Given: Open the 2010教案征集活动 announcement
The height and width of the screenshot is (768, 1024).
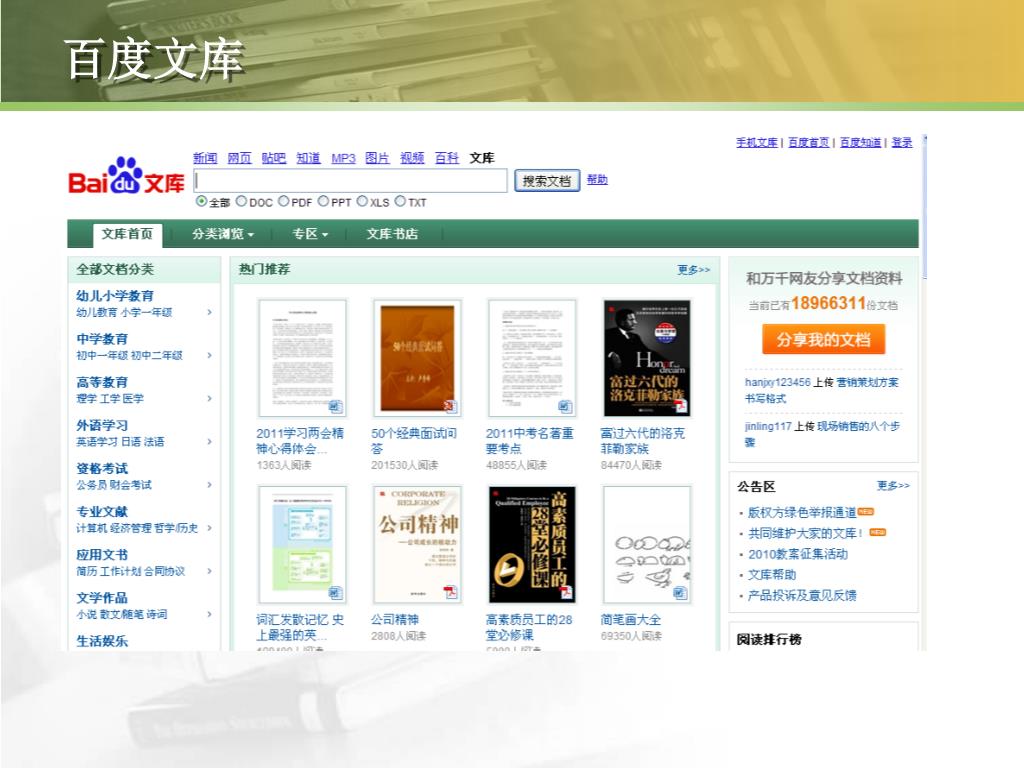Looking at the screenshot, I should 798,554.
